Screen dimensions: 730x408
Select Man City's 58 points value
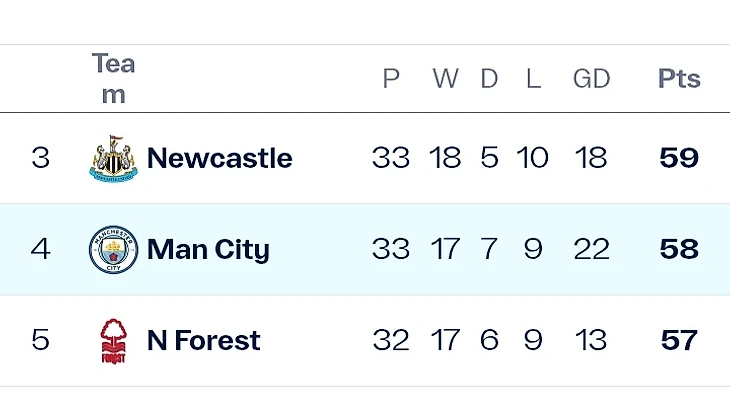[x=679, y=250]
